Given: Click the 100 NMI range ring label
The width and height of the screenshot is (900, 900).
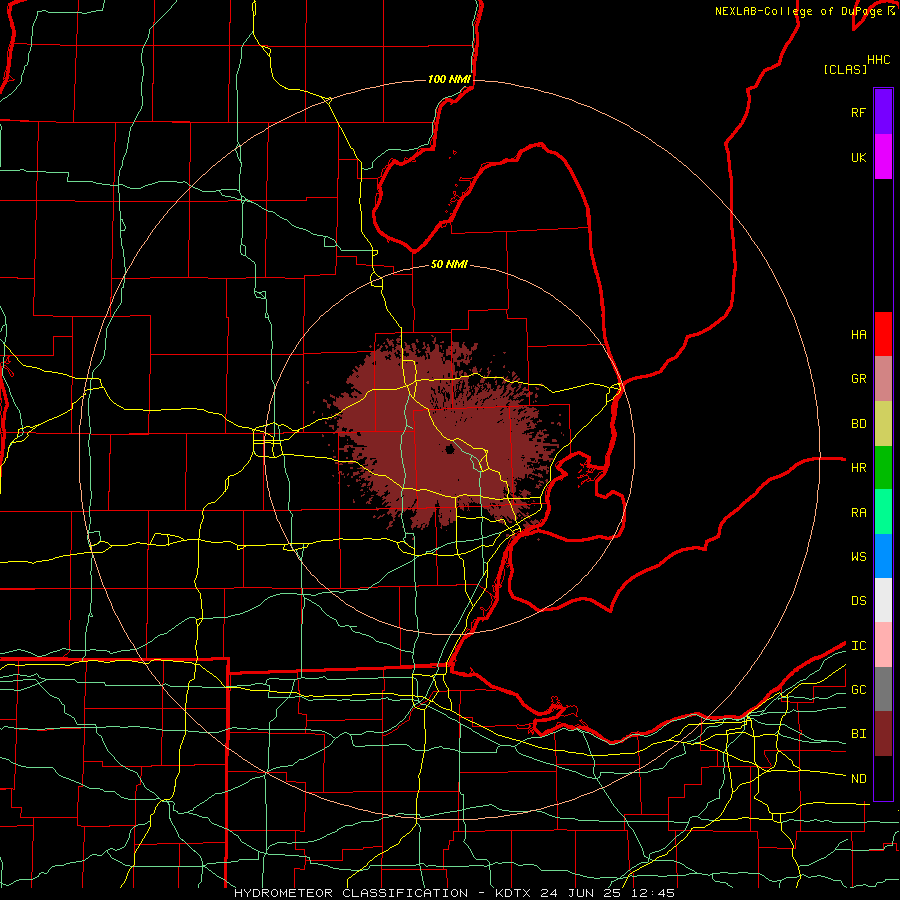Looking at the screenshot, I should tap(449, 79).
